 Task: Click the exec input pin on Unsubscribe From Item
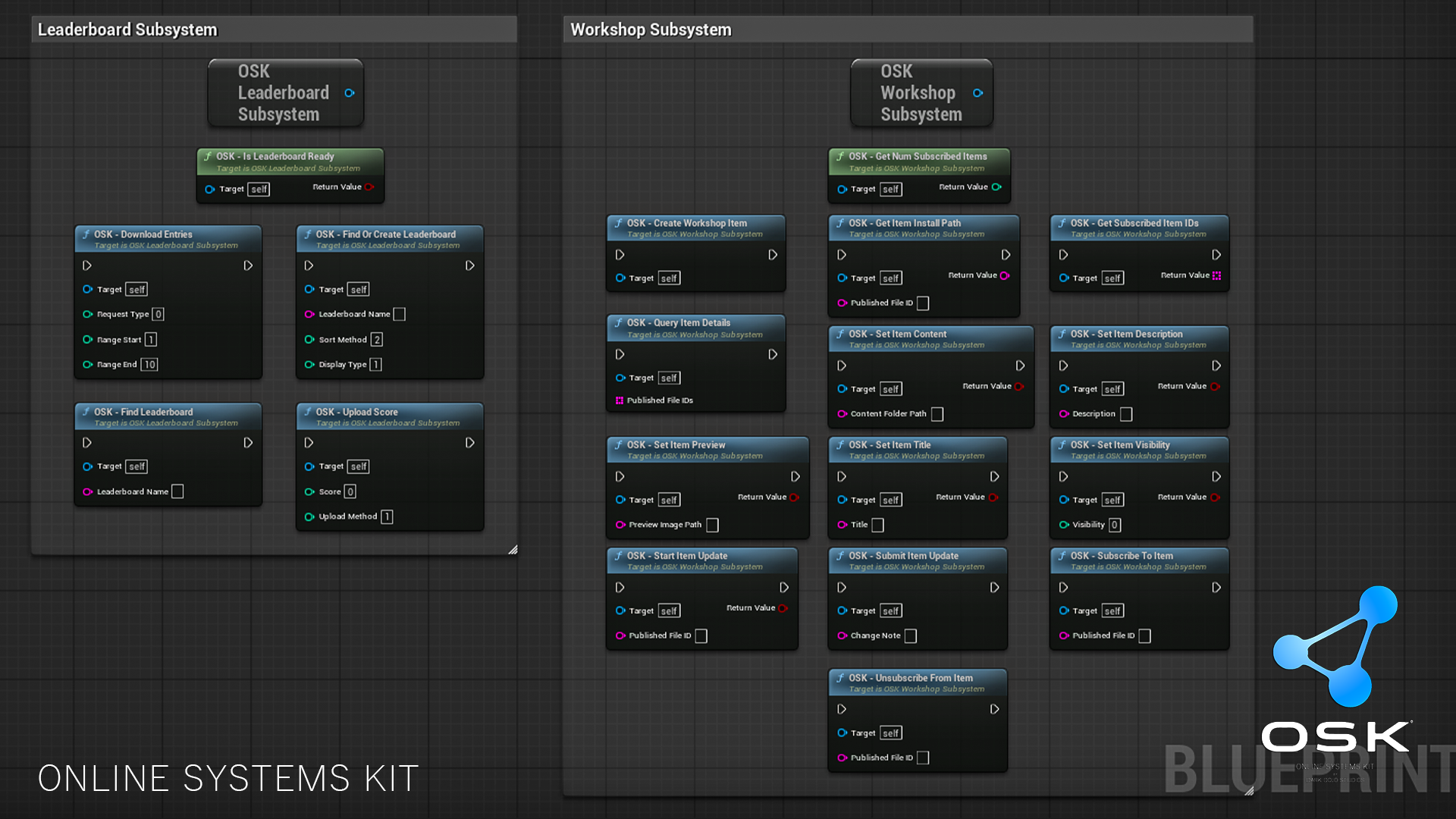click(841, 709)
